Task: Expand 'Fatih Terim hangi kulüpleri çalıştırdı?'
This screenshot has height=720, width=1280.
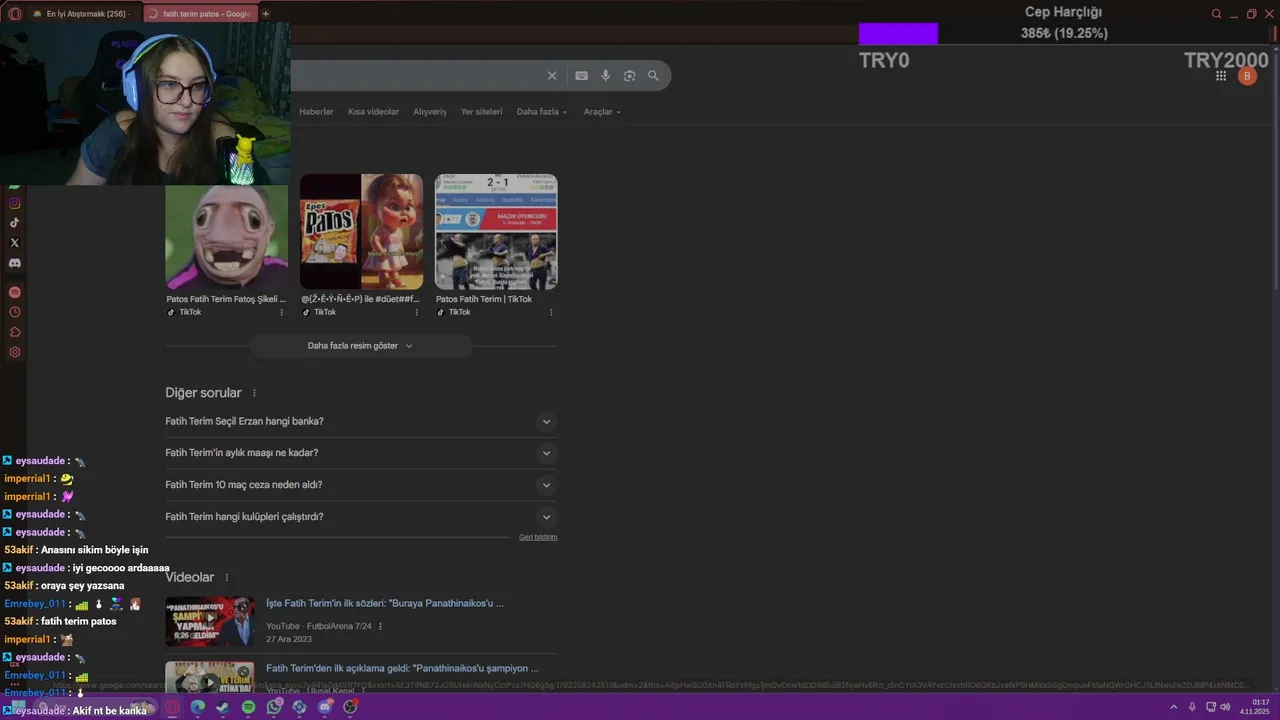Action: click(x=361, y=517)
